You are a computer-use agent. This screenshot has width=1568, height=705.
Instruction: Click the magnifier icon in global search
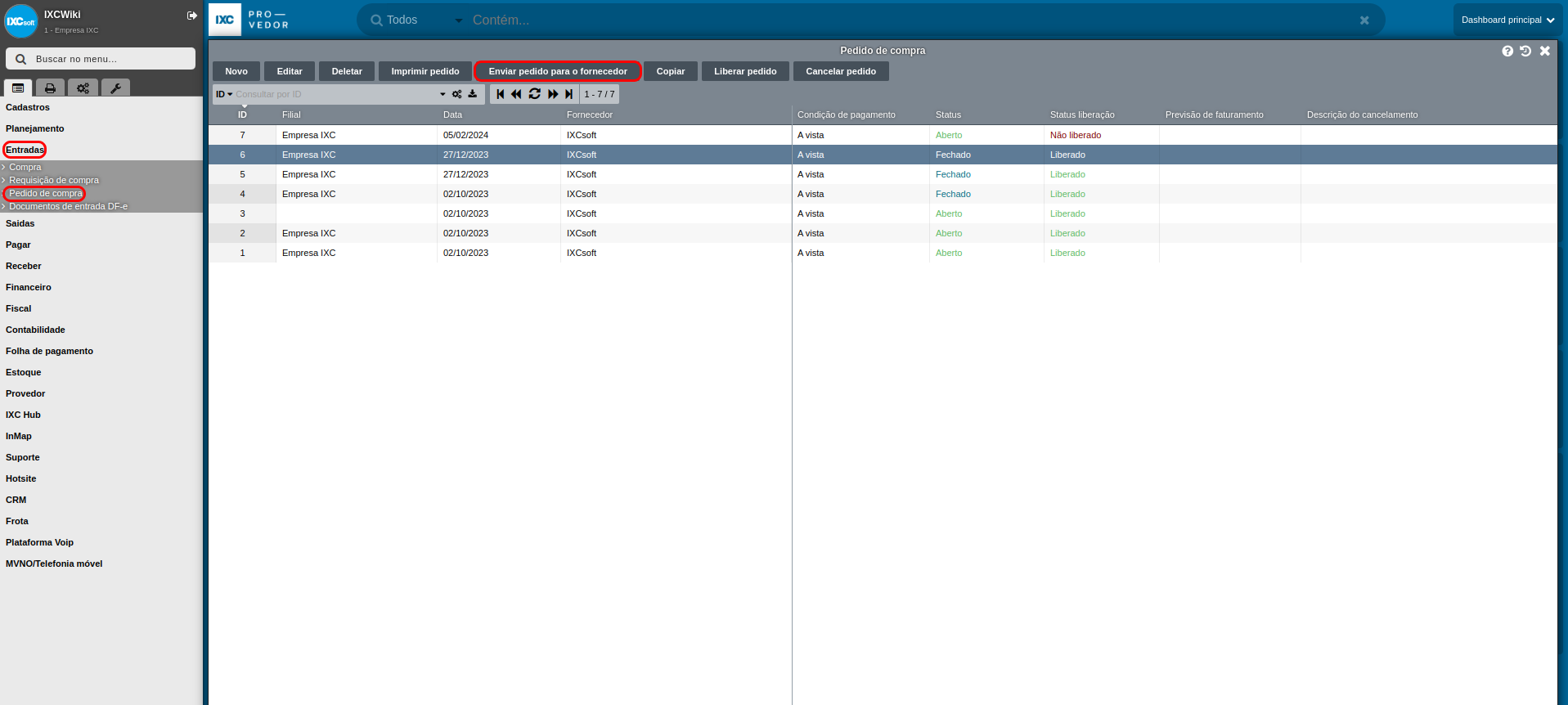(376, 20)
